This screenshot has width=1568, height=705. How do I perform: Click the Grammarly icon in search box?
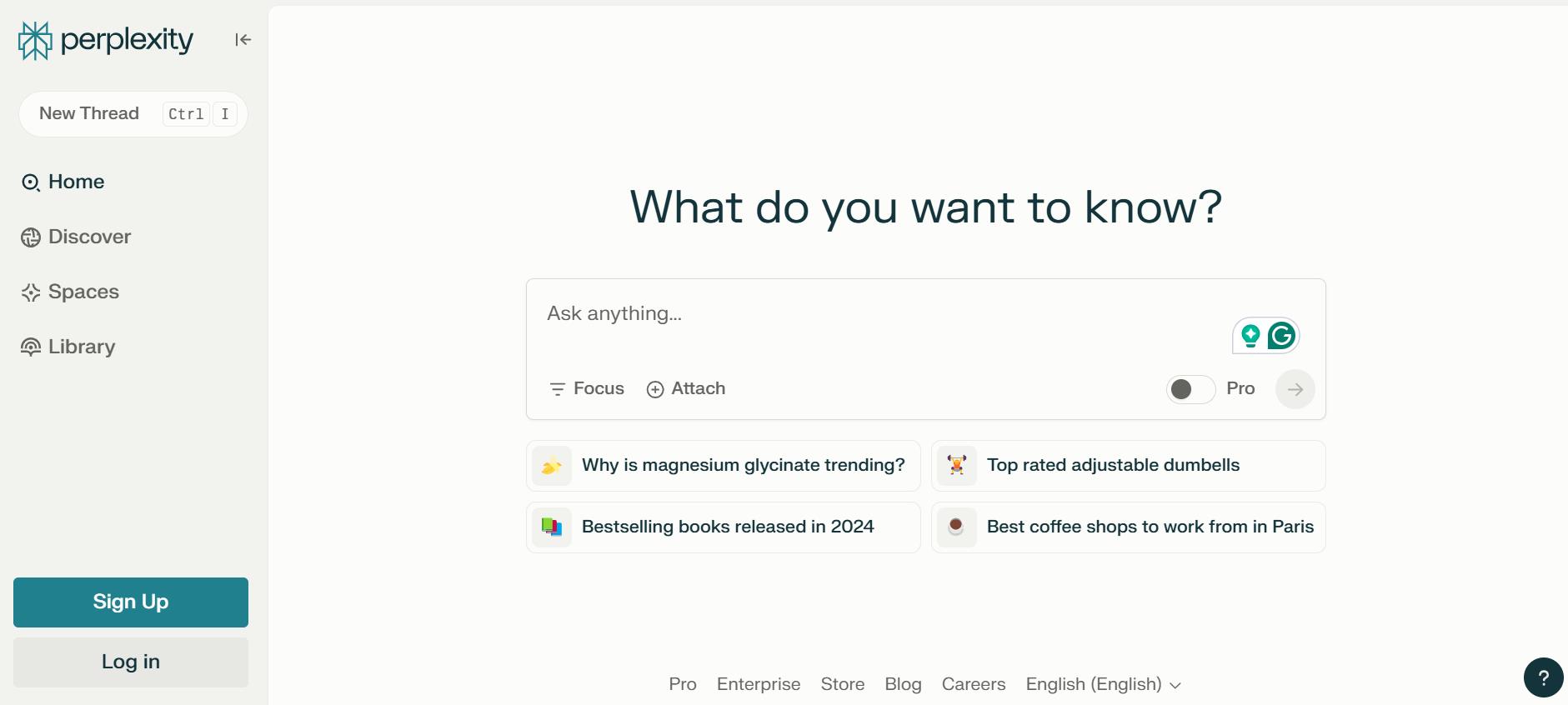coord(1281,336)
